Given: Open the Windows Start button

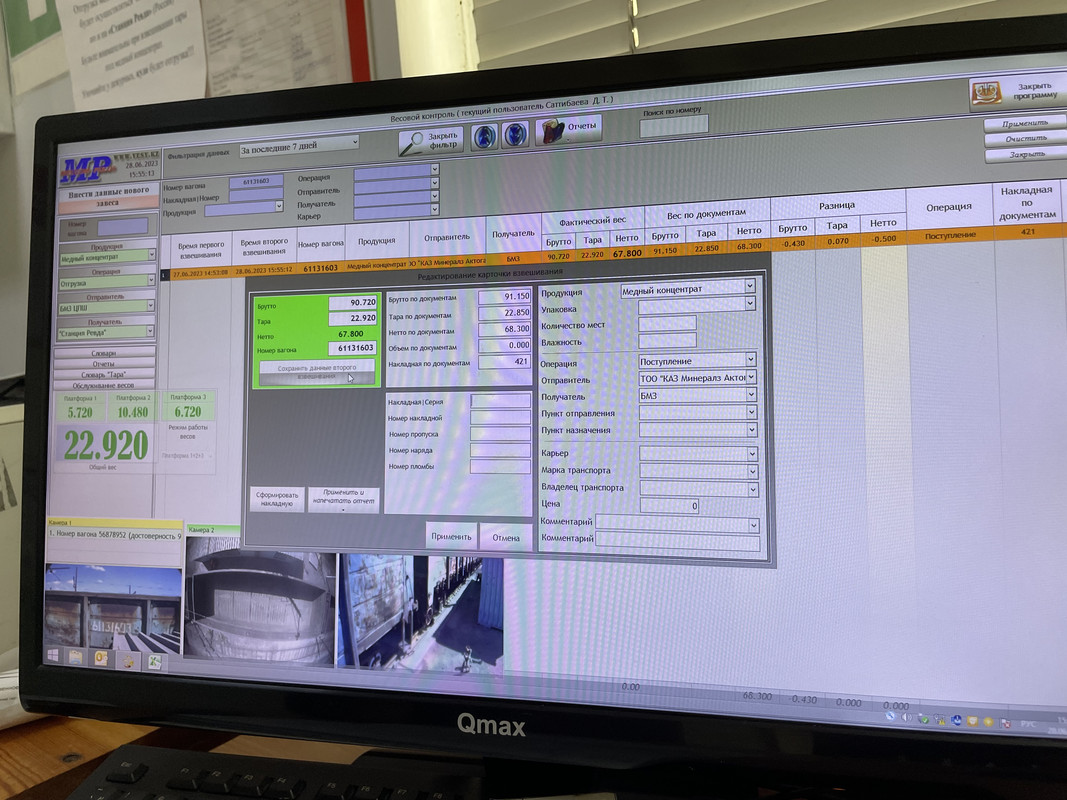Looking at the screenshot, I should (52, 655).
